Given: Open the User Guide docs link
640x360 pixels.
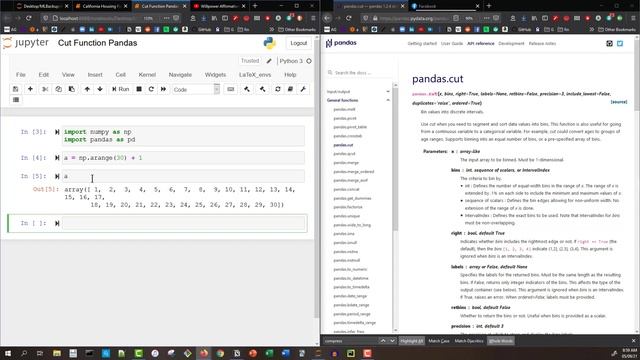Looking at the screenshot, I should (452, 43).
